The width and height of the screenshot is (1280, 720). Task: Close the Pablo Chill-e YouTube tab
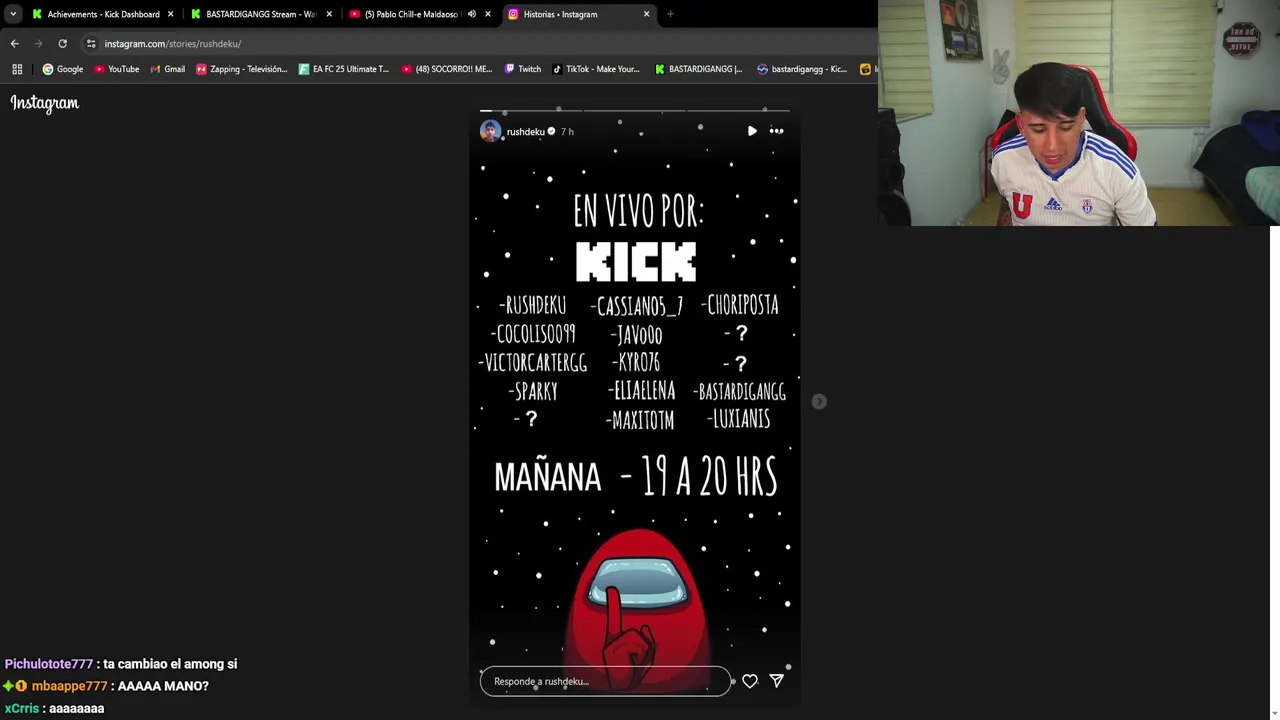pos(488,14)
